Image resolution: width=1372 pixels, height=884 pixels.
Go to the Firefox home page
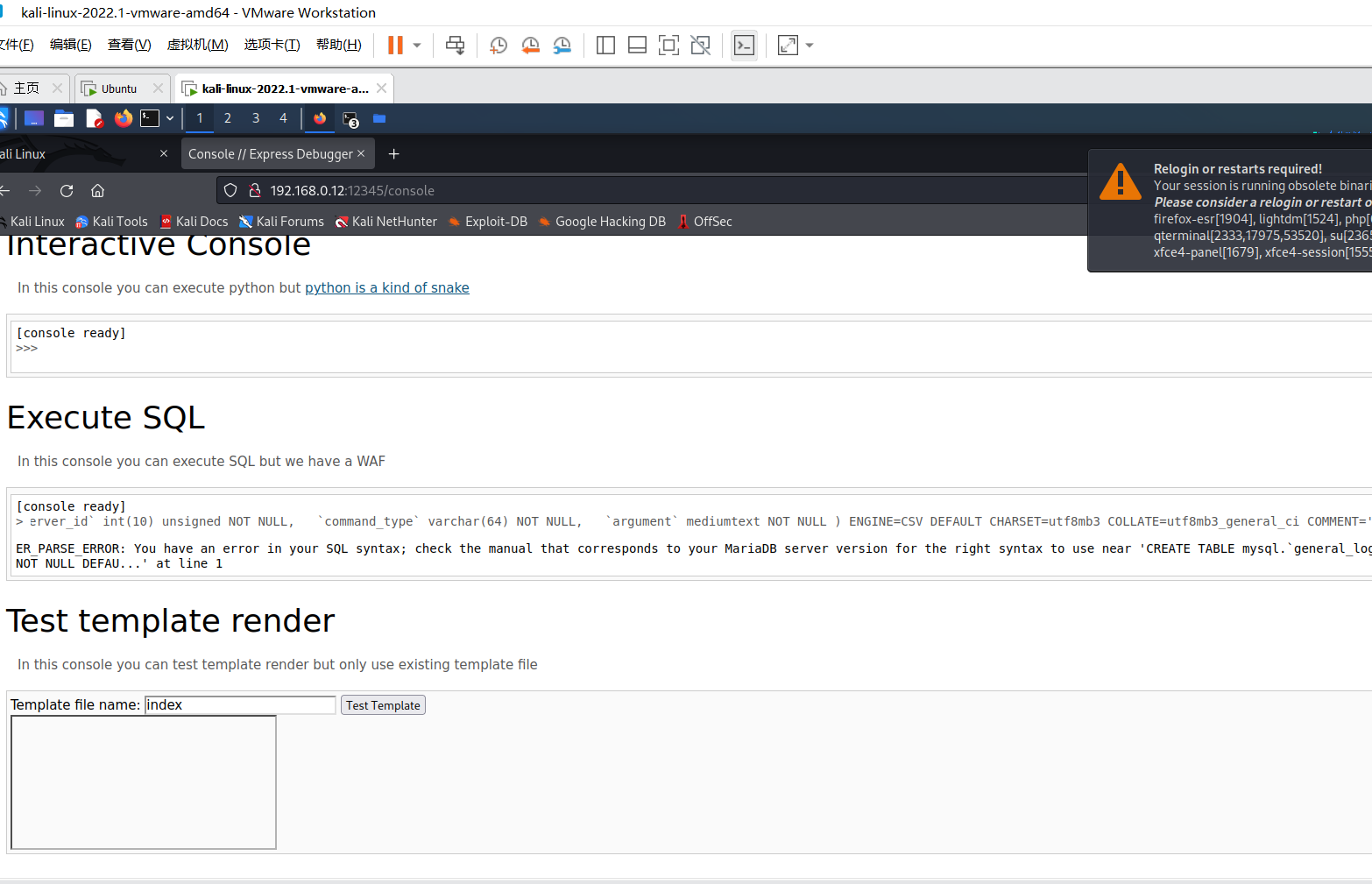[98, 190]
